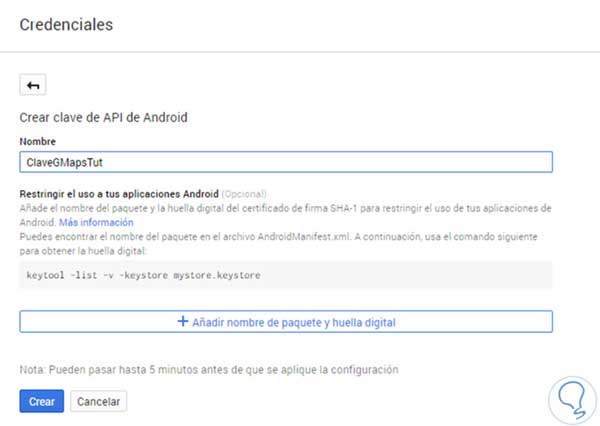Screen dimensions: 600x426
Task: Click the Restringir el uso a tus aplicaciones label
Action: point(119,192)
